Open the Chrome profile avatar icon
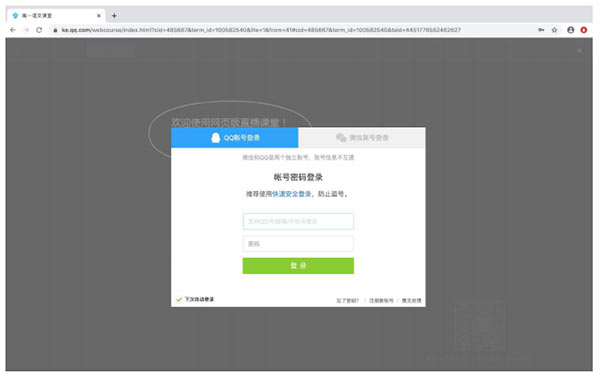This screenshot has width=600, height=375. coord(571,30)
